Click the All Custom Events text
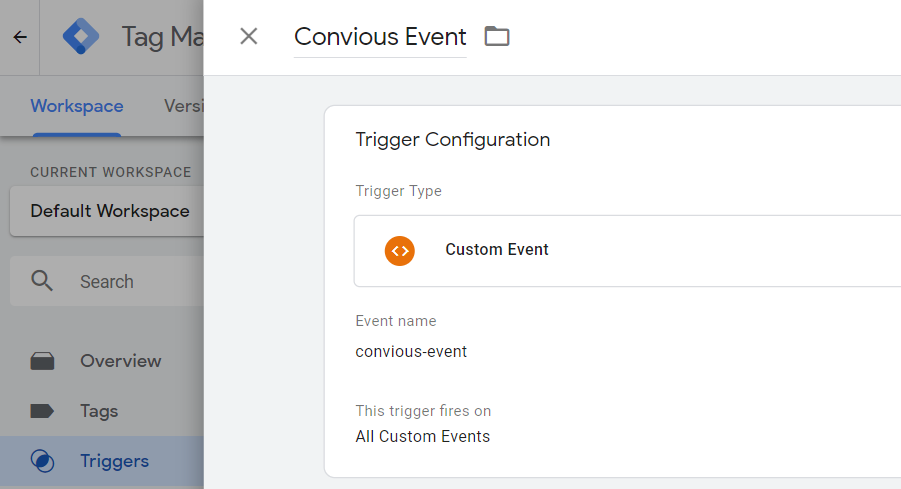 (423, 436)
